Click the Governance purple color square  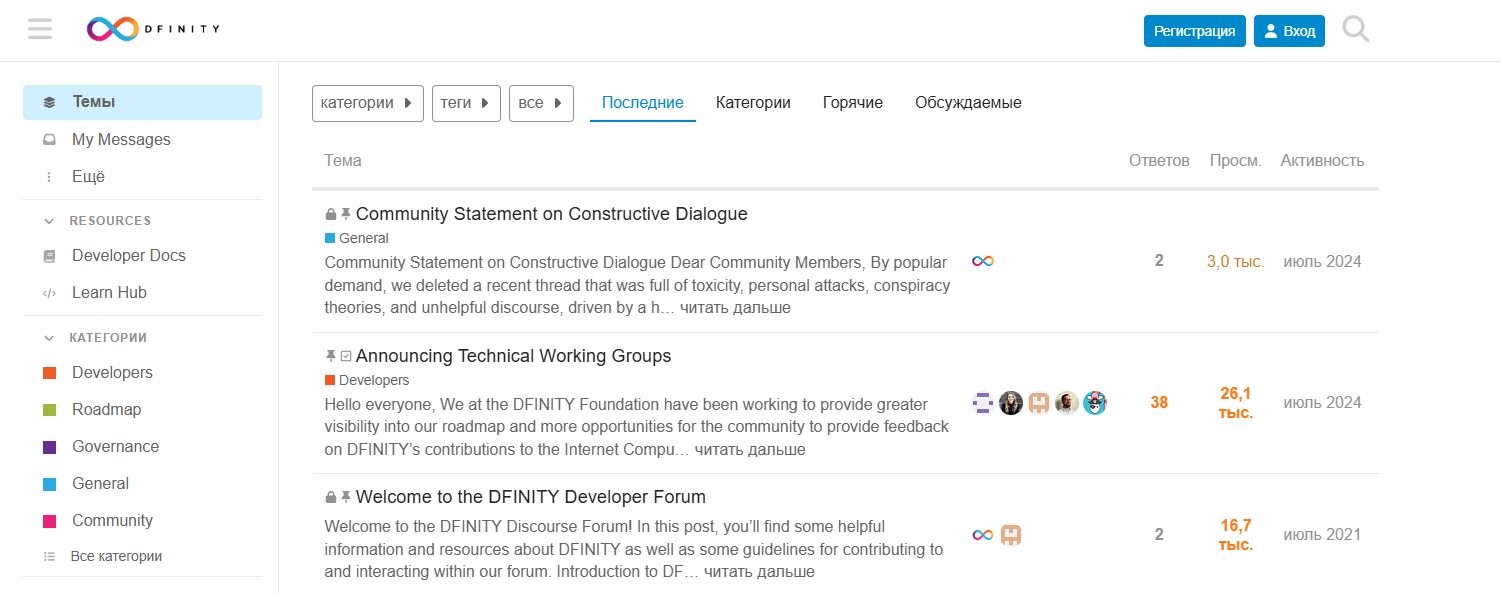click(x=49, y=447)
